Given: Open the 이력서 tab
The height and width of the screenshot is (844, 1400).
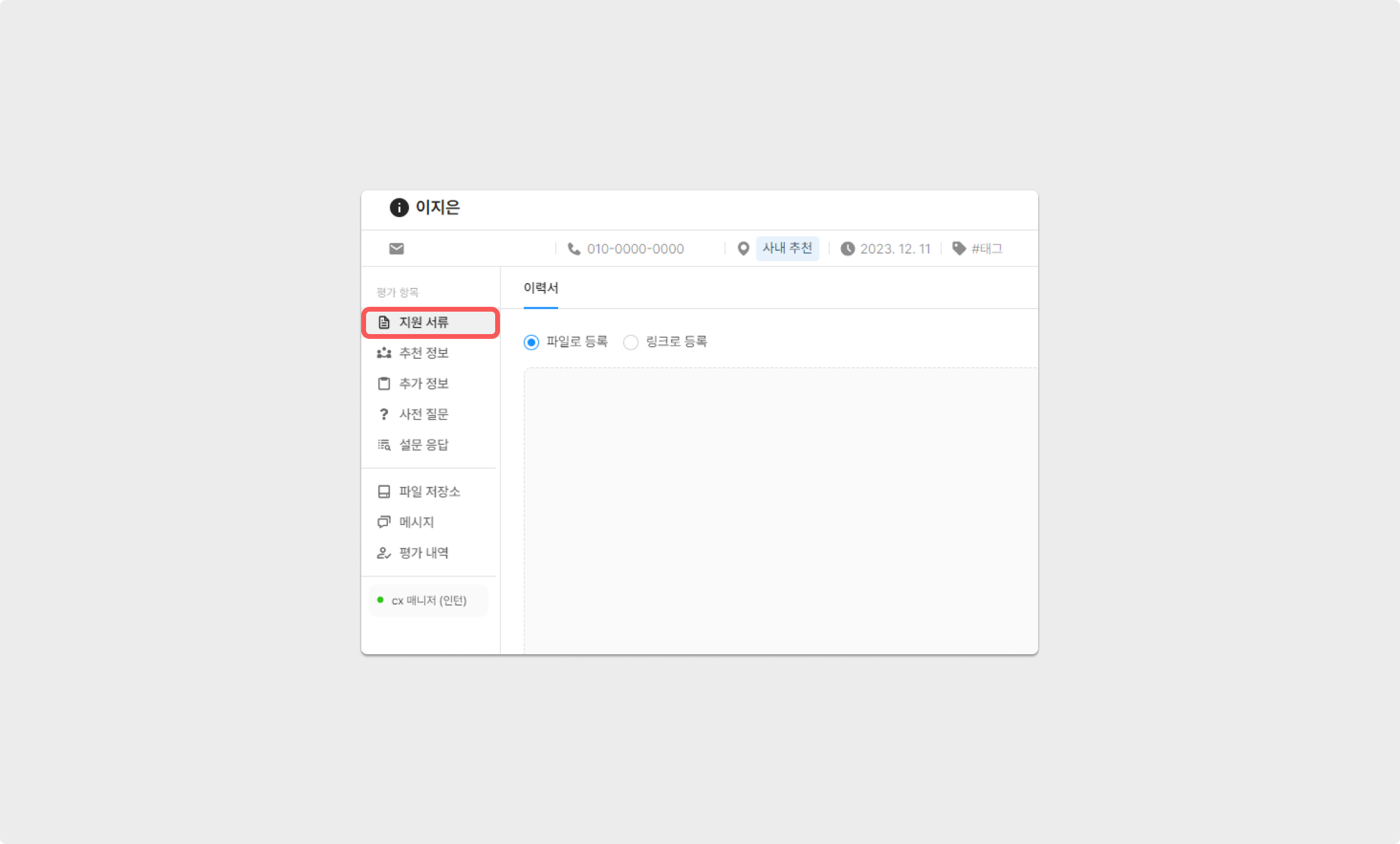Looking at the screenshot, I should (x=541, y=288).
